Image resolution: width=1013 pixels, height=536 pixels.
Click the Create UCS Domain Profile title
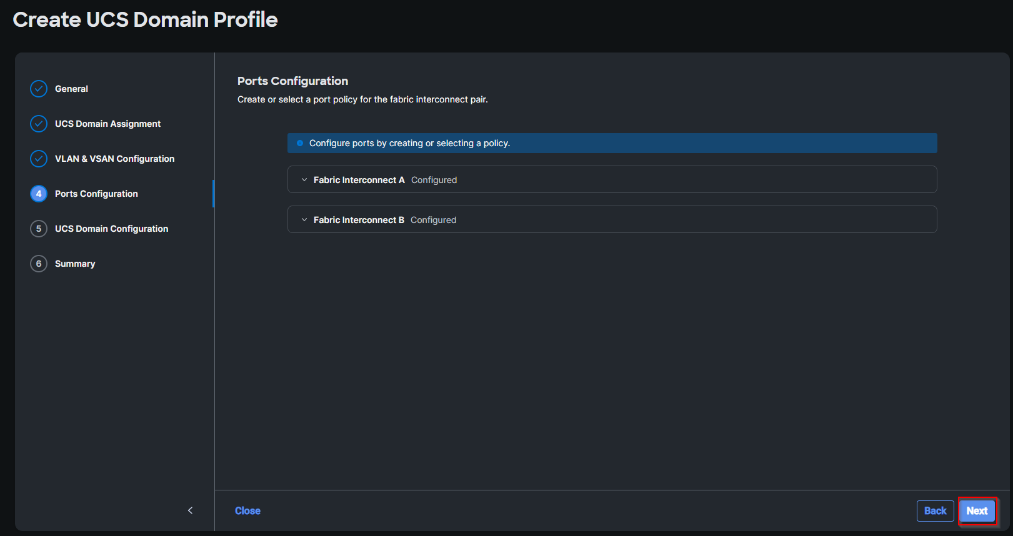click(145, 20)
